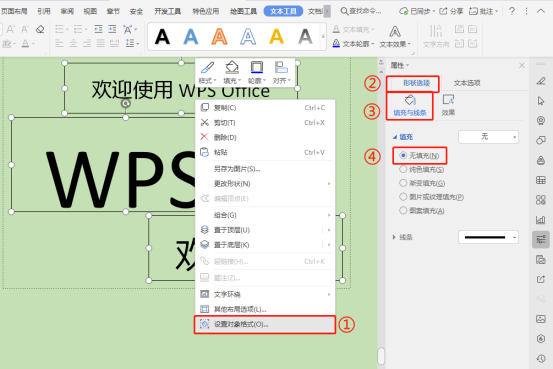This screenshot has width=553, height=369.
Task: Click the decrease indent icon
Action: [98, 29]
